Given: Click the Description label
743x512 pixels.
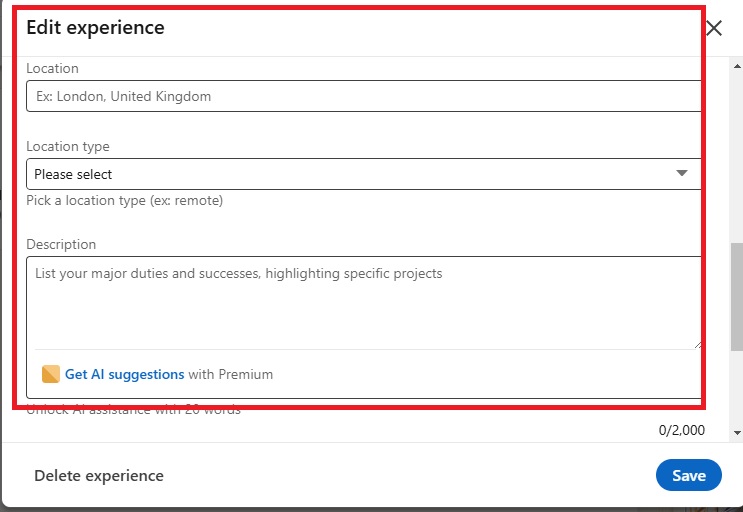Looking at the screenshot, I should point(61,244).
